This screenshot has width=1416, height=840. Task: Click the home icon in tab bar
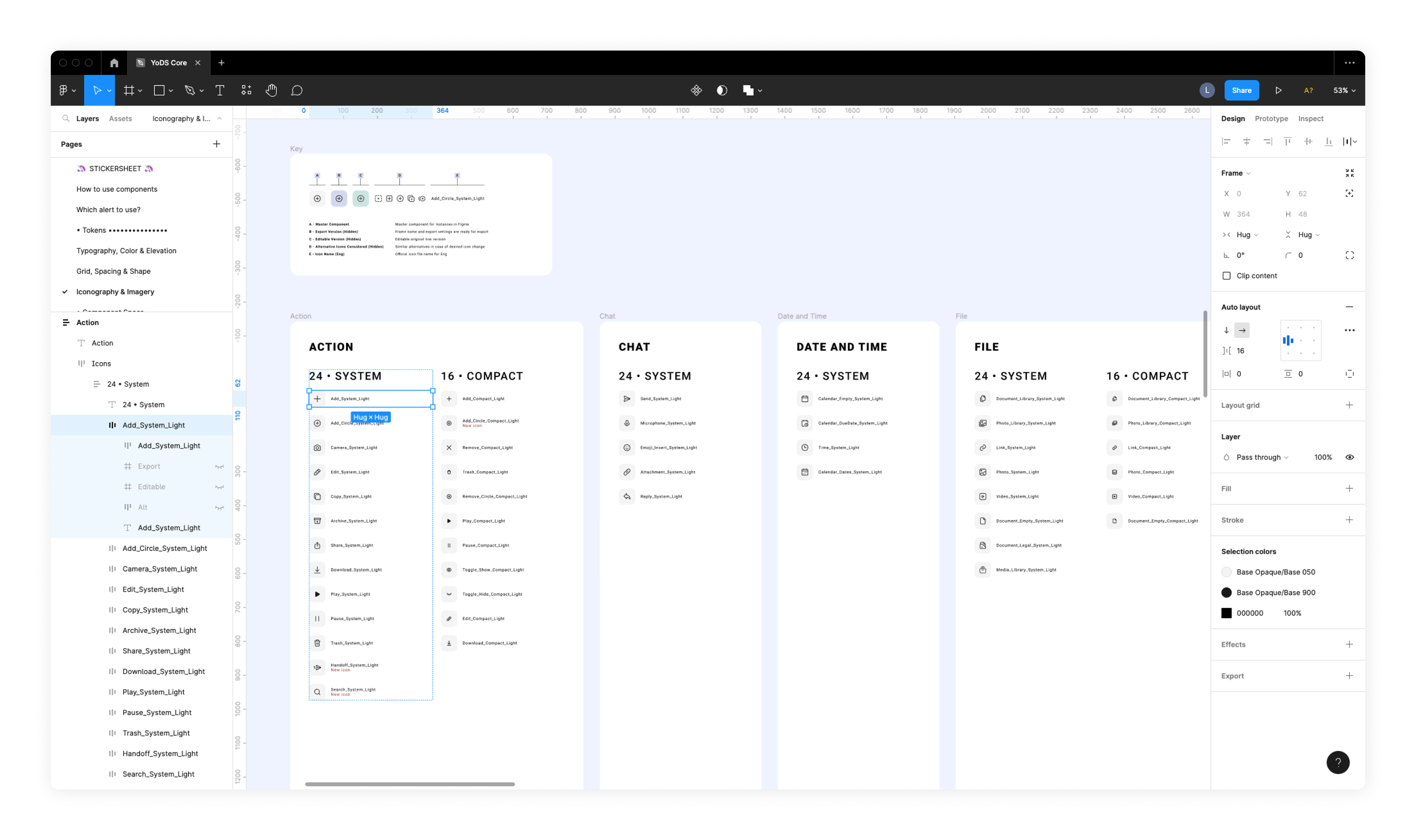point(114,63)
